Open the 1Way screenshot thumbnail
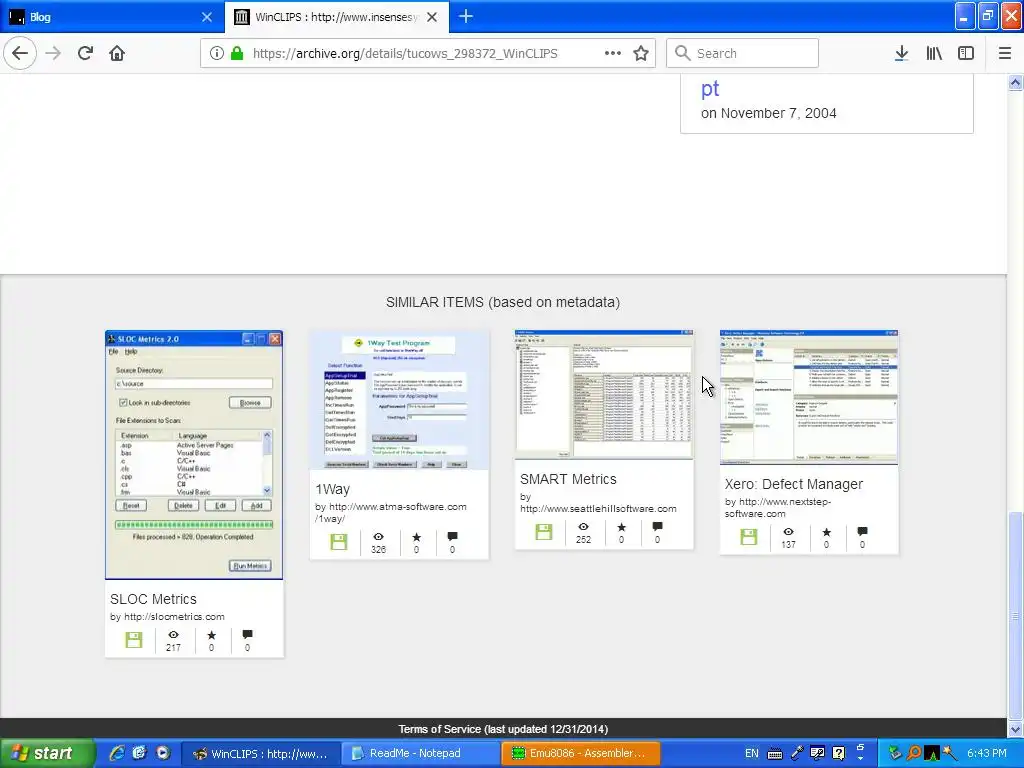This screenshot has width=1024, height=768. point(399,400)
